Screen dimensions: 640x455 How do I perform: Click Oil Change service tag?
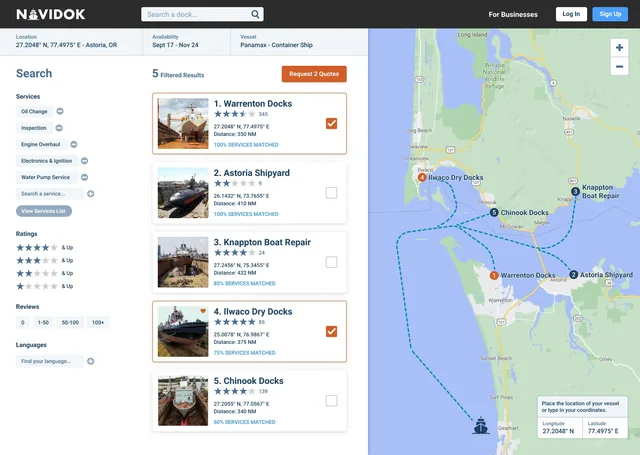(34, 111)
